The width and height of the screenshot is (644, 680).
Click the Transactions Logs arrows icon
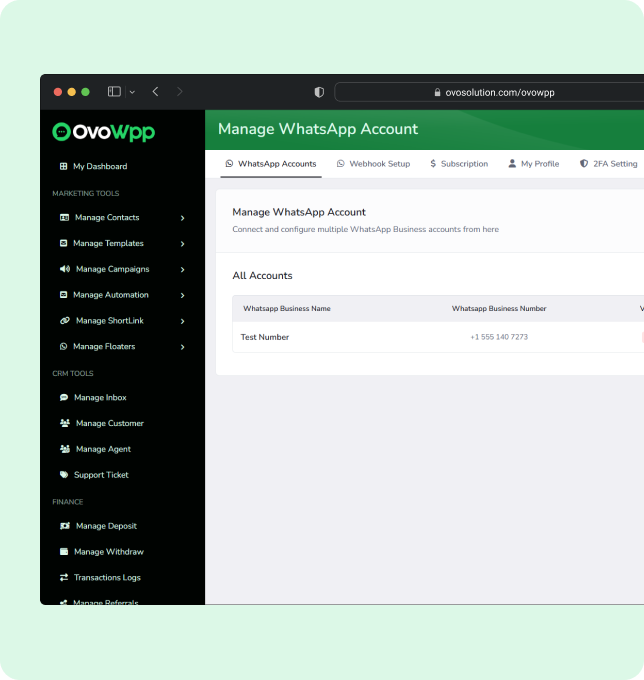pos(64,578)
